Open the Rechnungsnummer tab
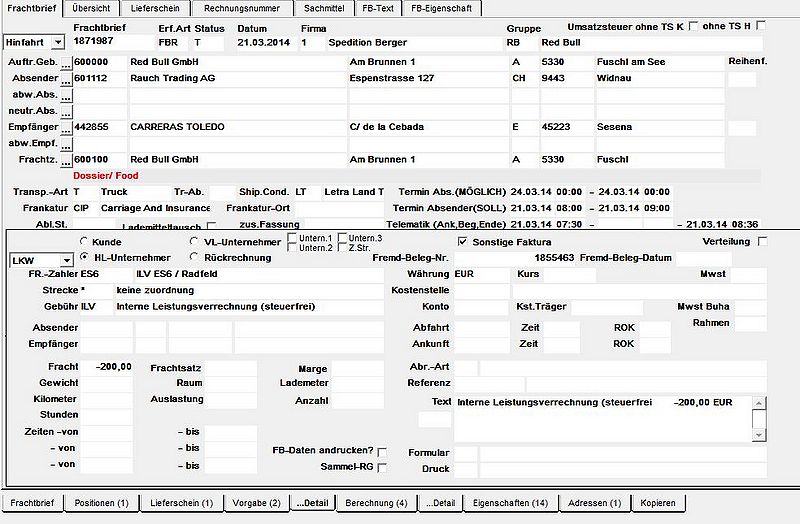800x524 pixels. pos(242,8)
